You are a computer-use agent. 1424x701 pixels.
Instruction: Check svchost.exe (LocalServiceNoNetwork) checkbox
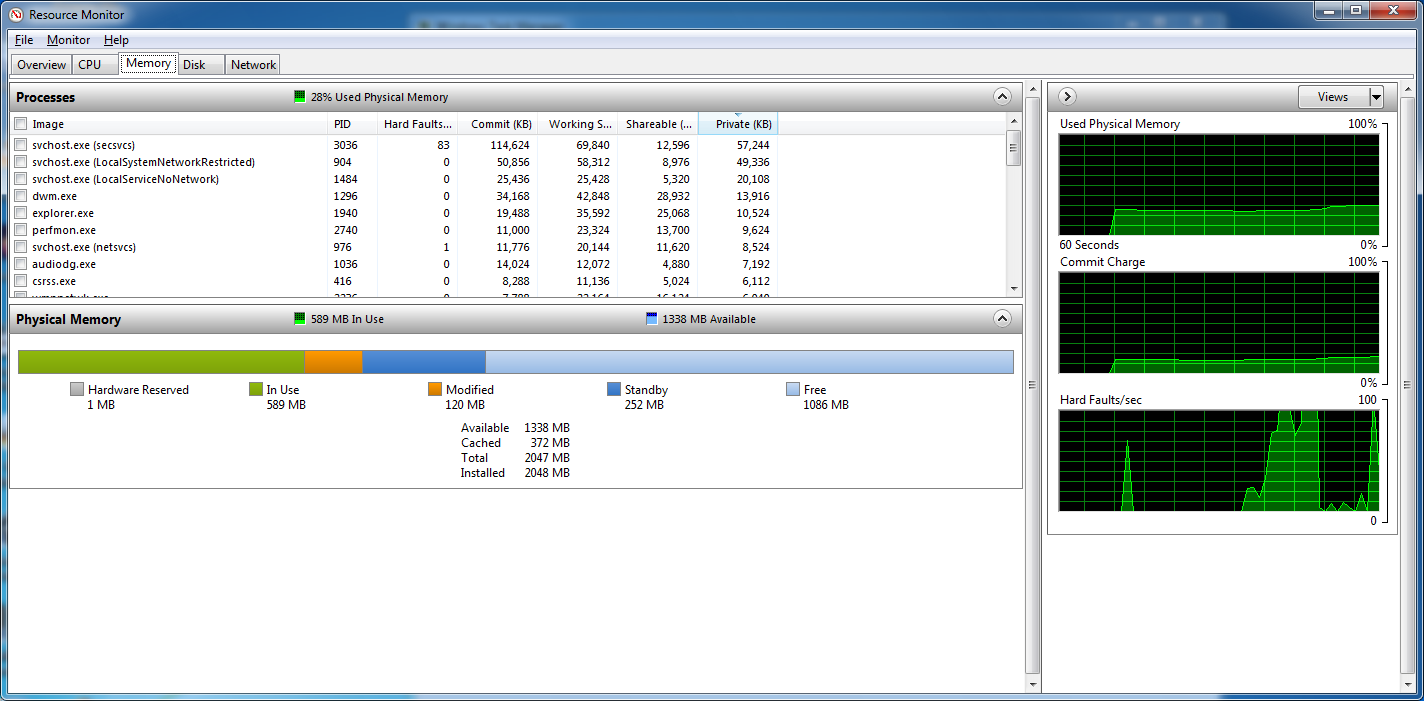tap(21, 179)
